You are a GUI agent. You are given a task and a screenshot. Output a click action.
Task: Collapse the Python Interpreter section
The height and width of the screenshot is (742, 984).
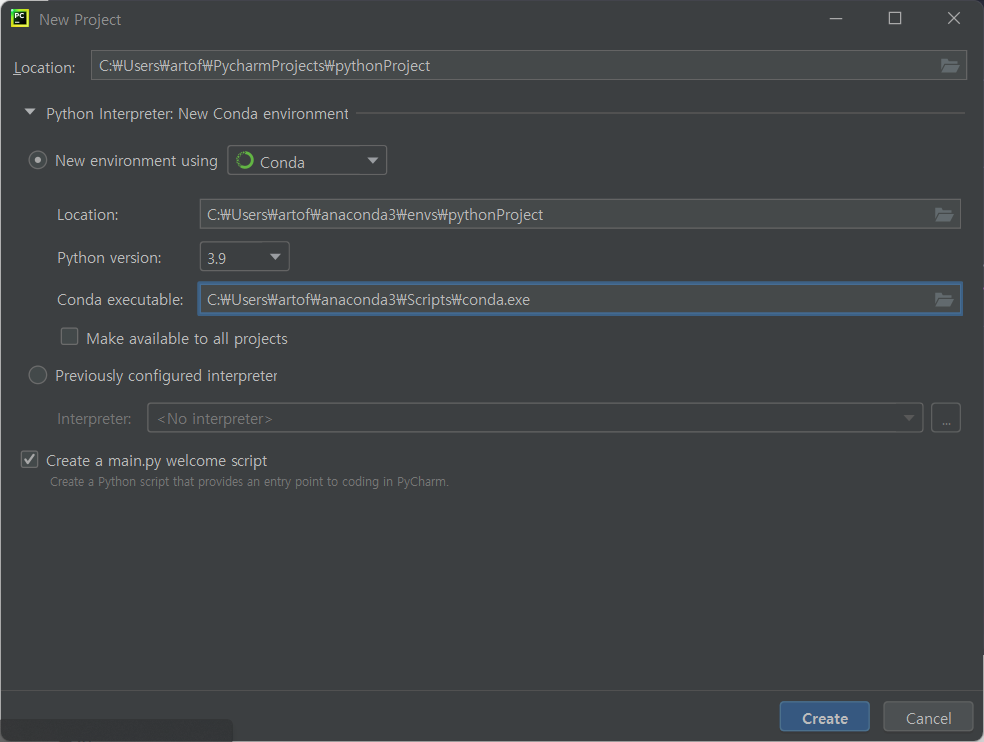[x=29, y=112]
